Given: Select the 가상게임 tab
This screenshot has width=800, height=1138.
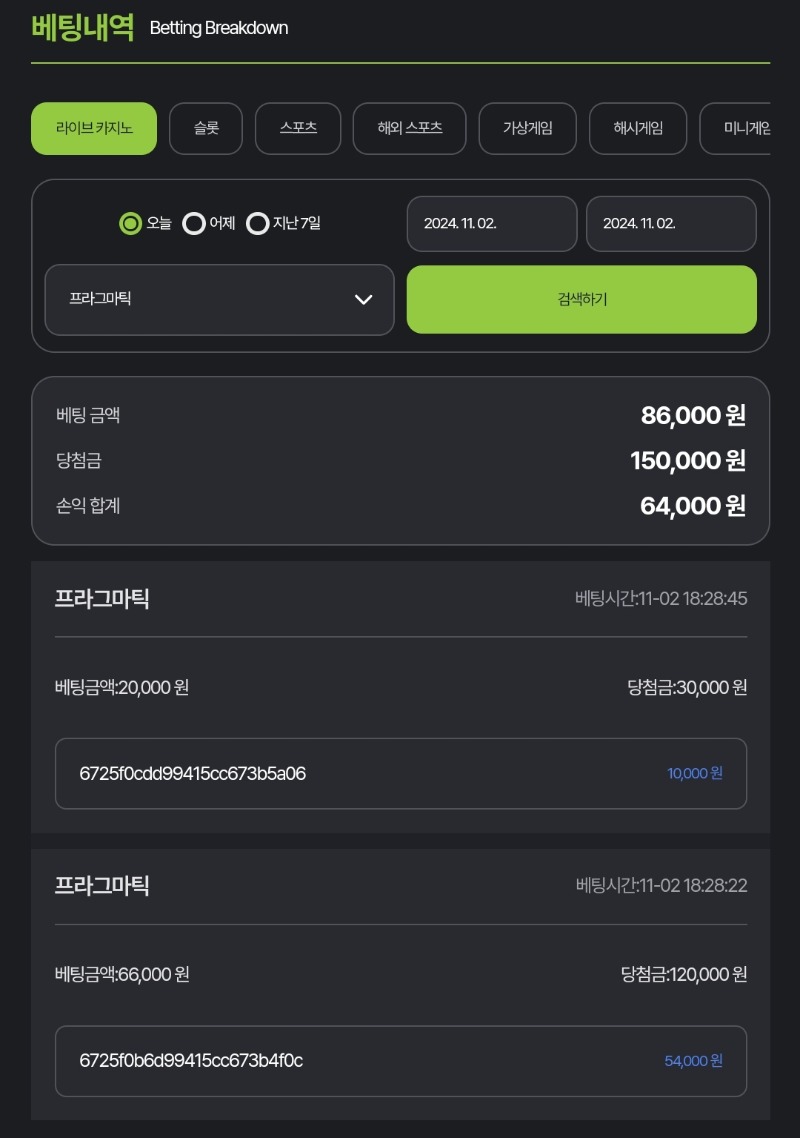Looking at the screenshot, I should (528, 128).
